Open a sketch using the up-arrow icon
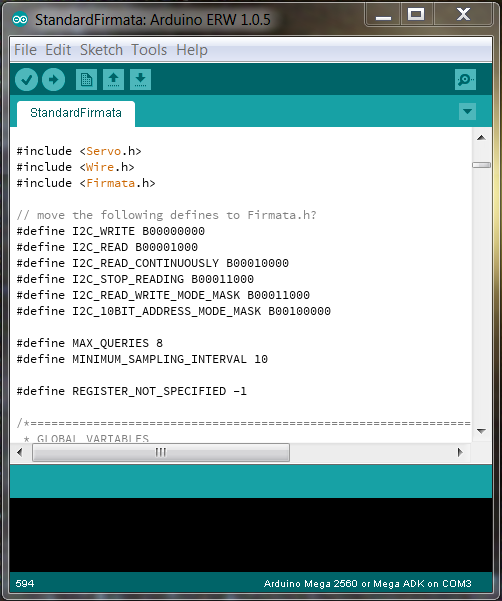This screenshot has width=502, height=601. point(113,80)
